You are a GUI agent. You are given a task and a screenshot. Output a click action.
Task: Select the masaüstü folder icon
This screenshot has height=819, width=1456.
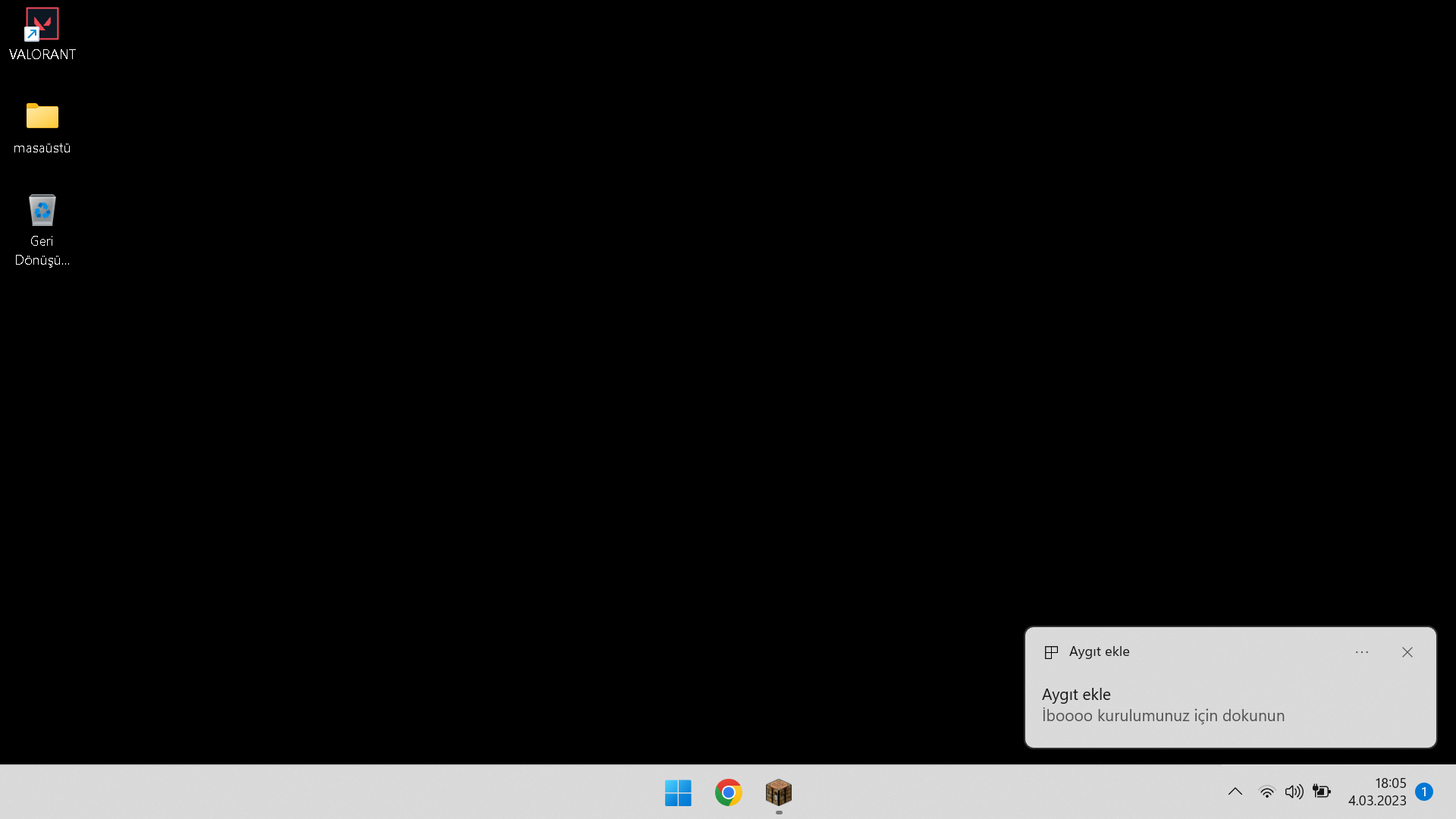pos(42,116)
